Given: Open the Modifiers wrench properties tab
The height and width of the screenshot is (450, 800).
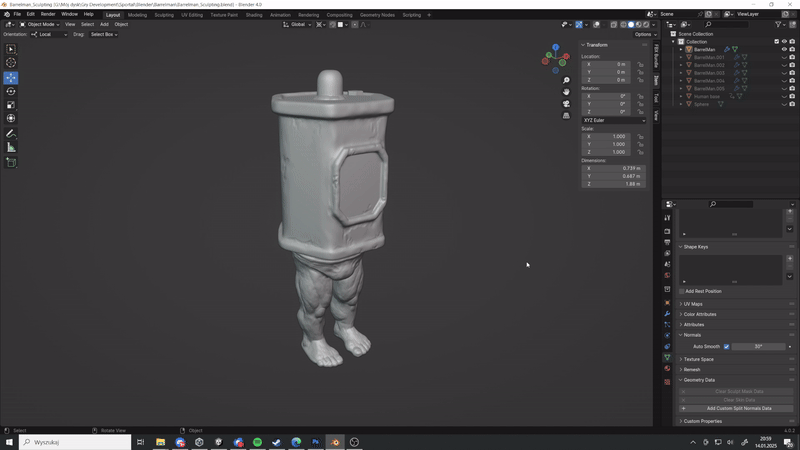Looking at the screenshot, I should tap(667, 314).
